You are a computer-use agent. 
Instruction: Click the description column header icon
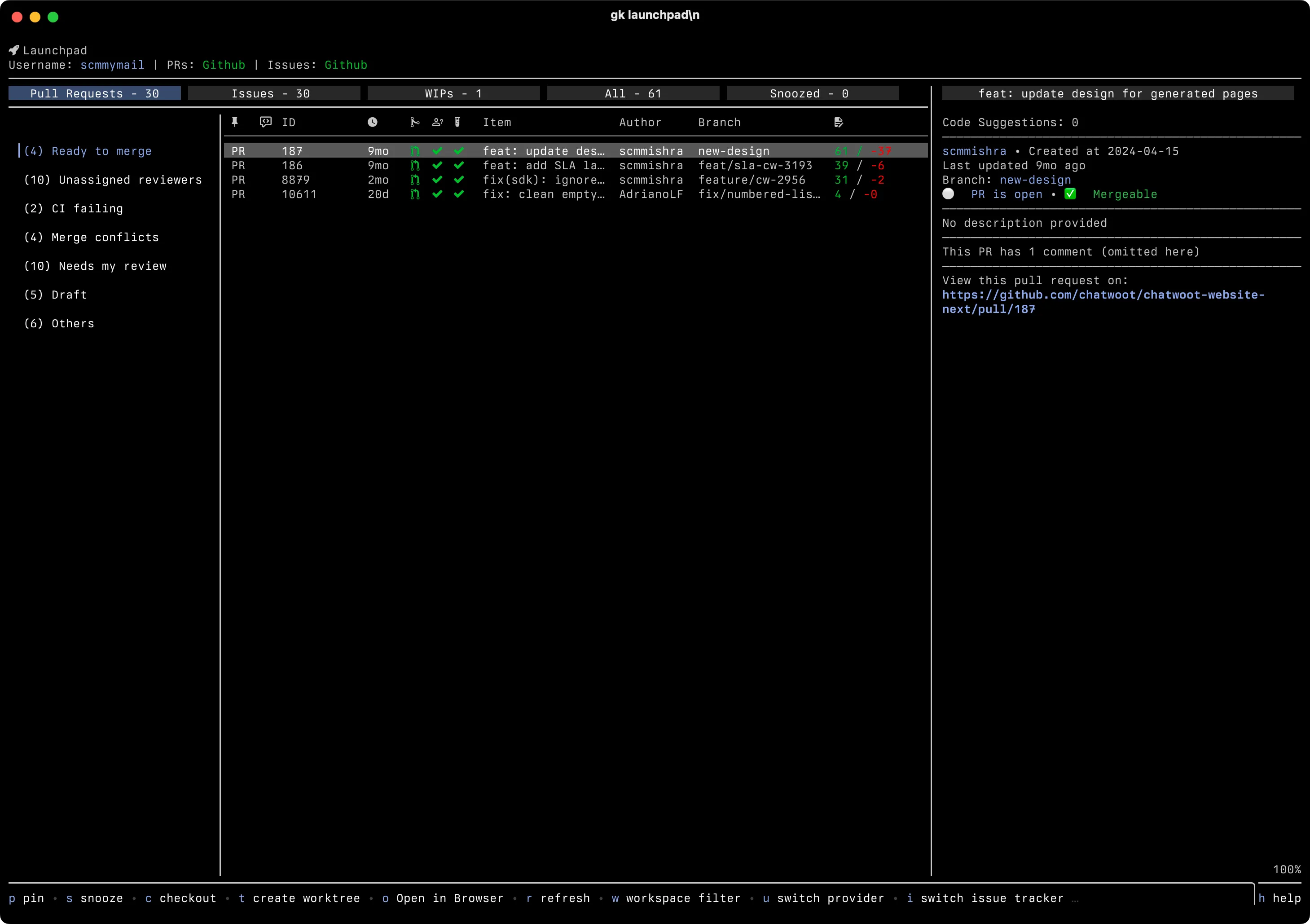coord(838,122)
